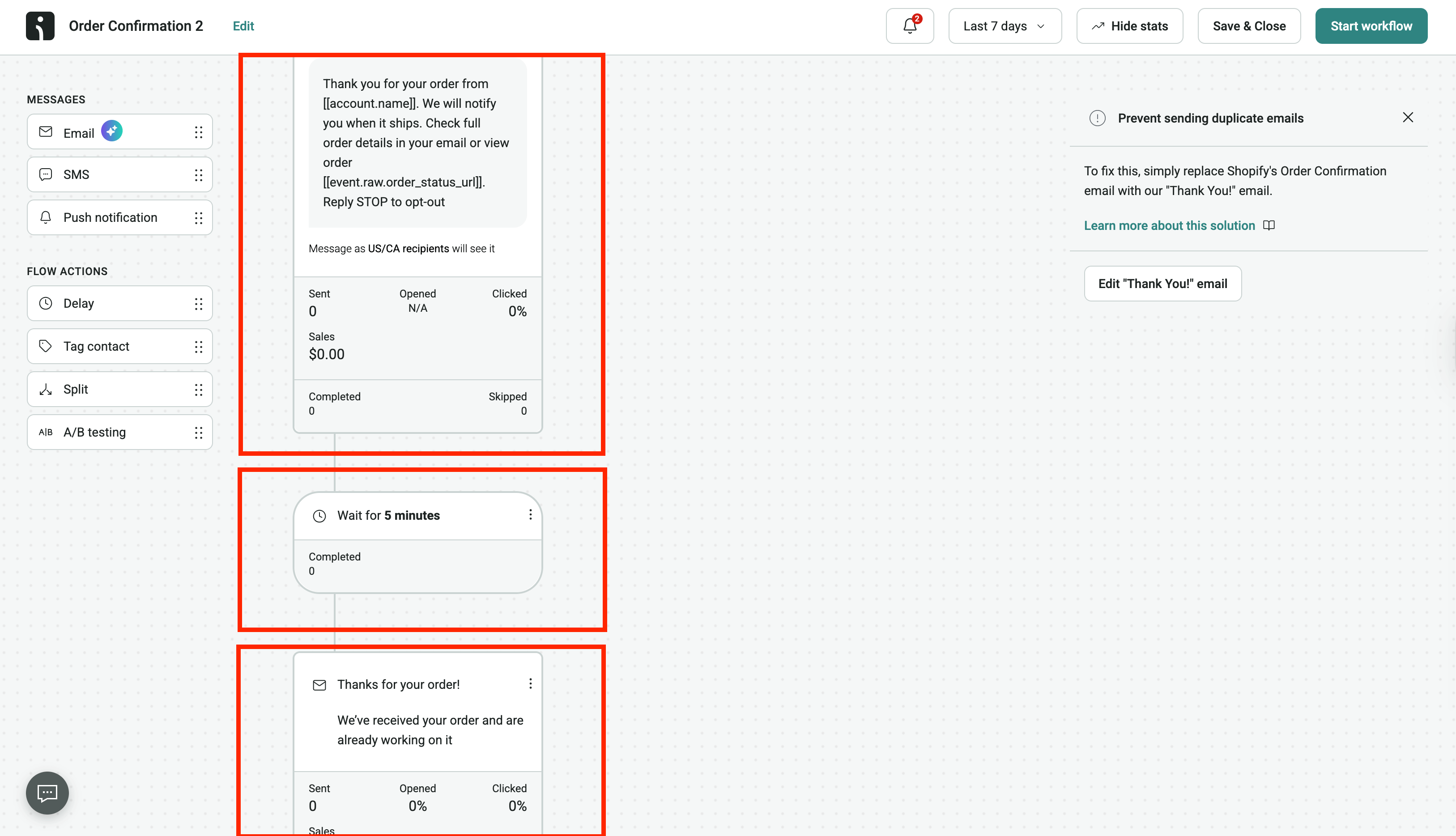The height and width of the screenshot is (836, 1456).
Task: Click Edit next to Order Confirmation 2 title
Action: pos(243,26)
